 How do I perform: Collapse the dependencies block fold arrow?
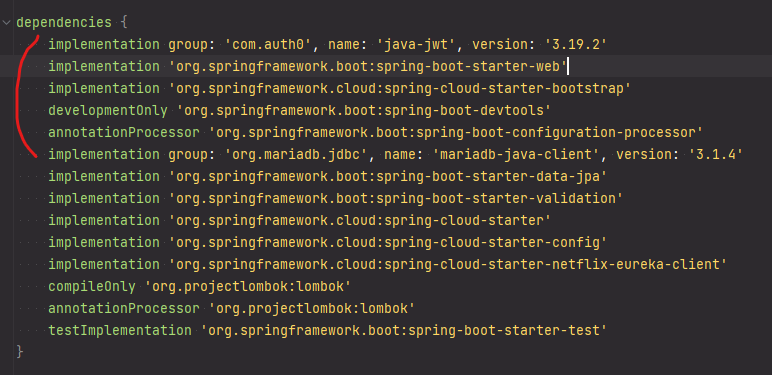coord(6,23)
